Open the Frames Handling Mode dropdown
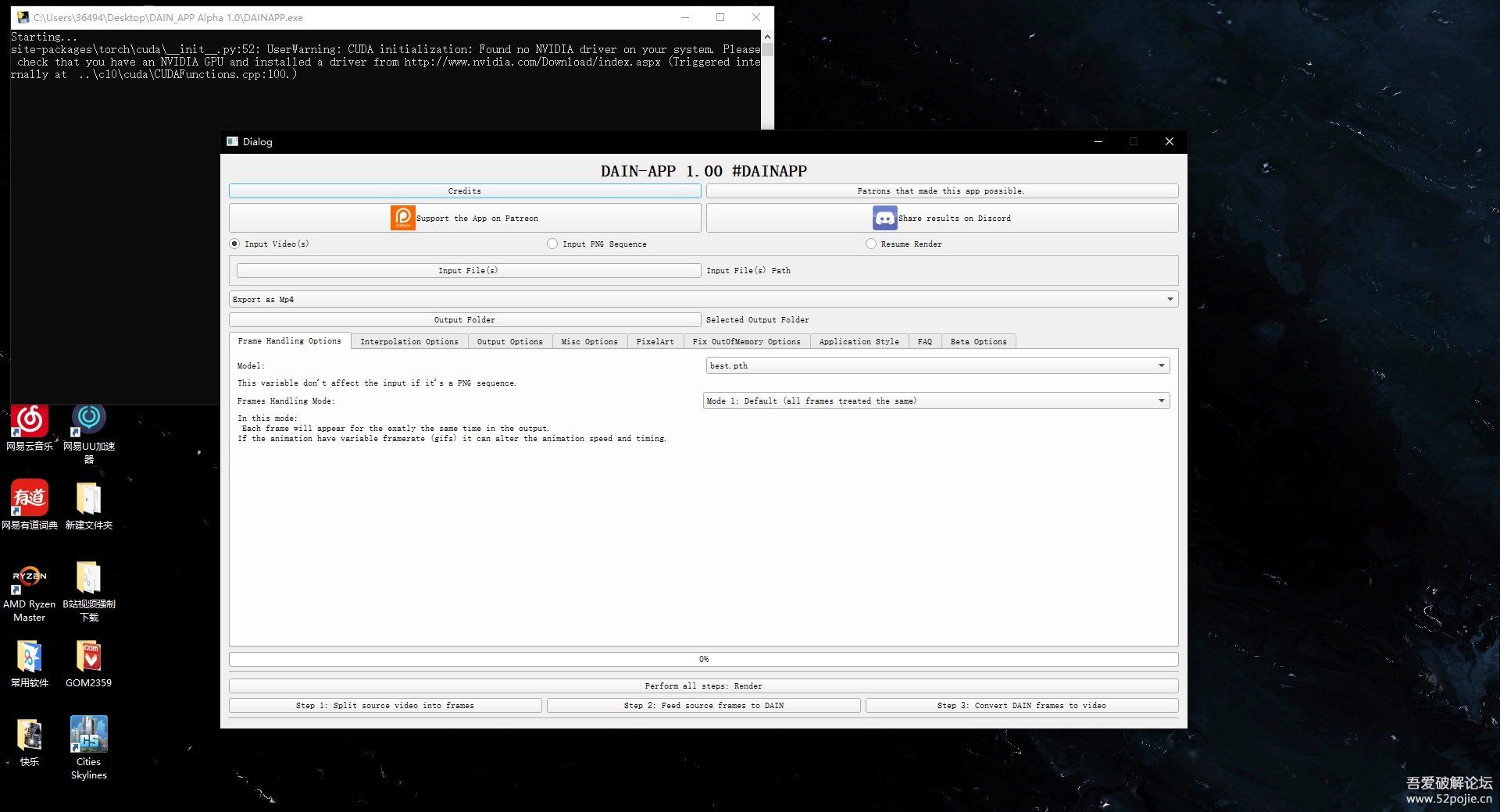 (936, 401)
